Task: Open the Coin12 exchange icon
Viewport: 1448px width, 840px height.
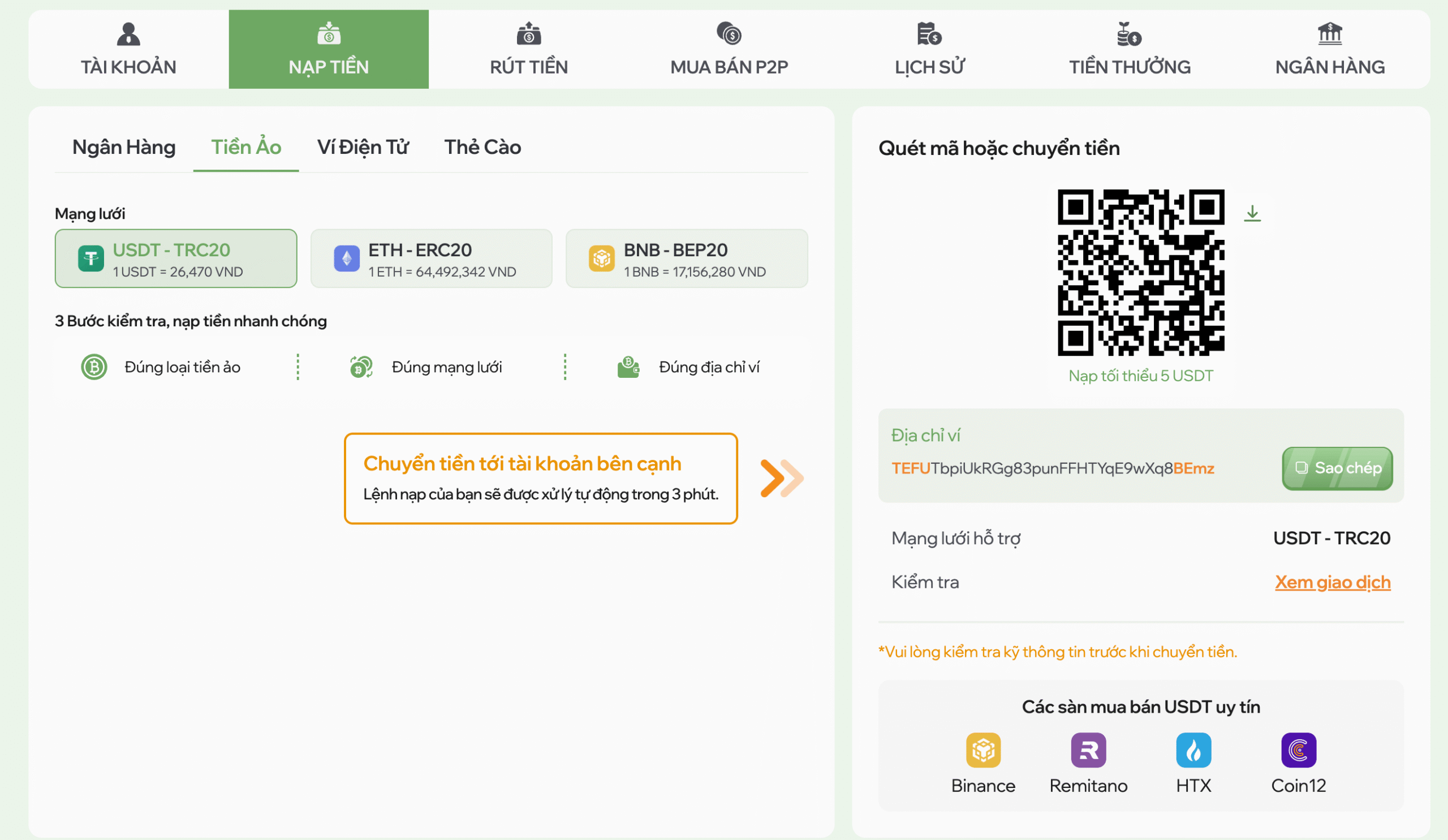Action: pos(1299,750)
